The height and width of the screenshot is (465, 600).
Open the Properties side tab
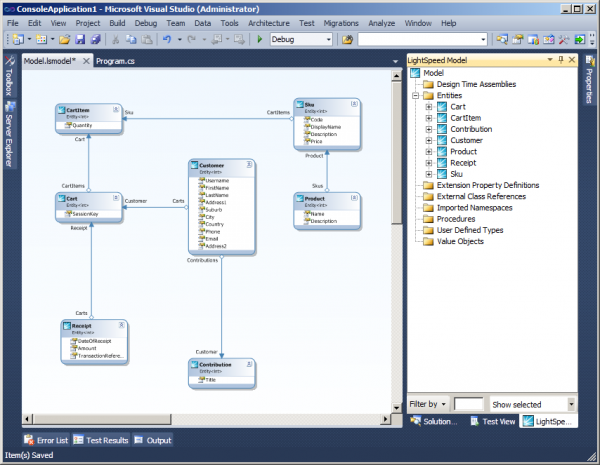point(590,80)
